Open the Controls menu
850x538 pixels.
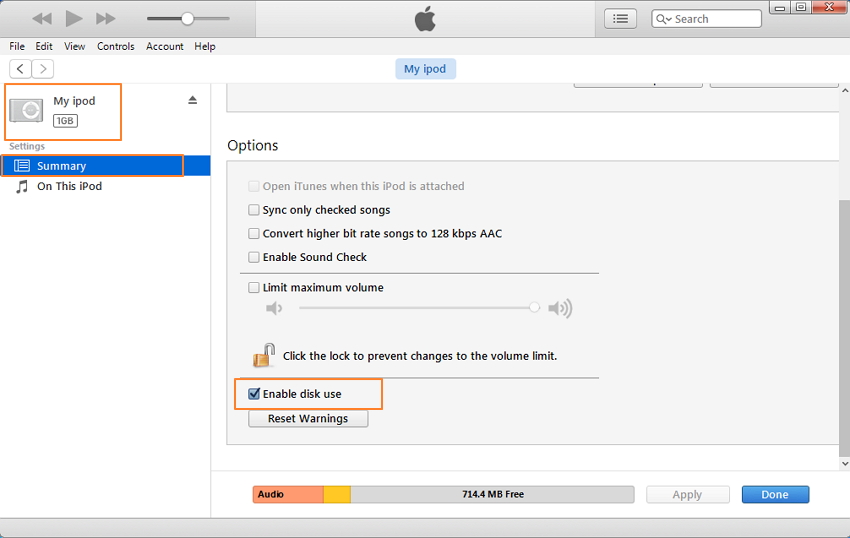[x=116, y=46]
